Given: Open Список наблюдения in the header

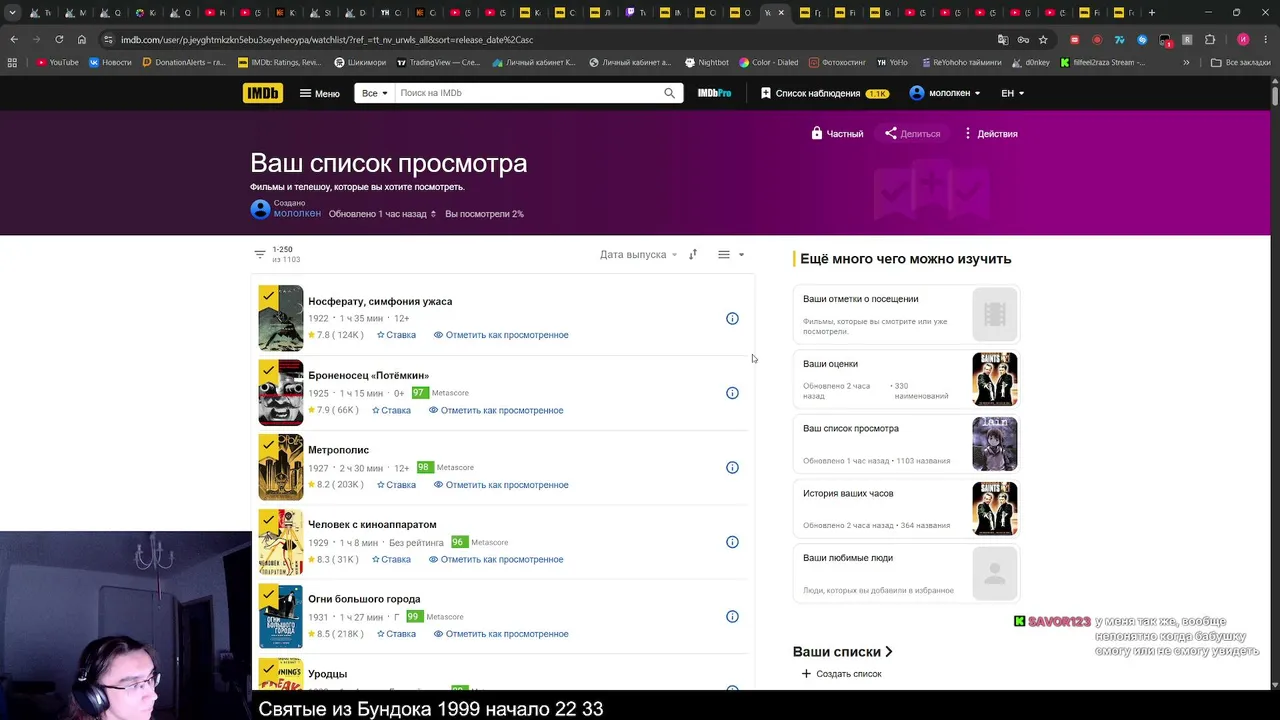Looking at the screenshot, I should 824,93.
